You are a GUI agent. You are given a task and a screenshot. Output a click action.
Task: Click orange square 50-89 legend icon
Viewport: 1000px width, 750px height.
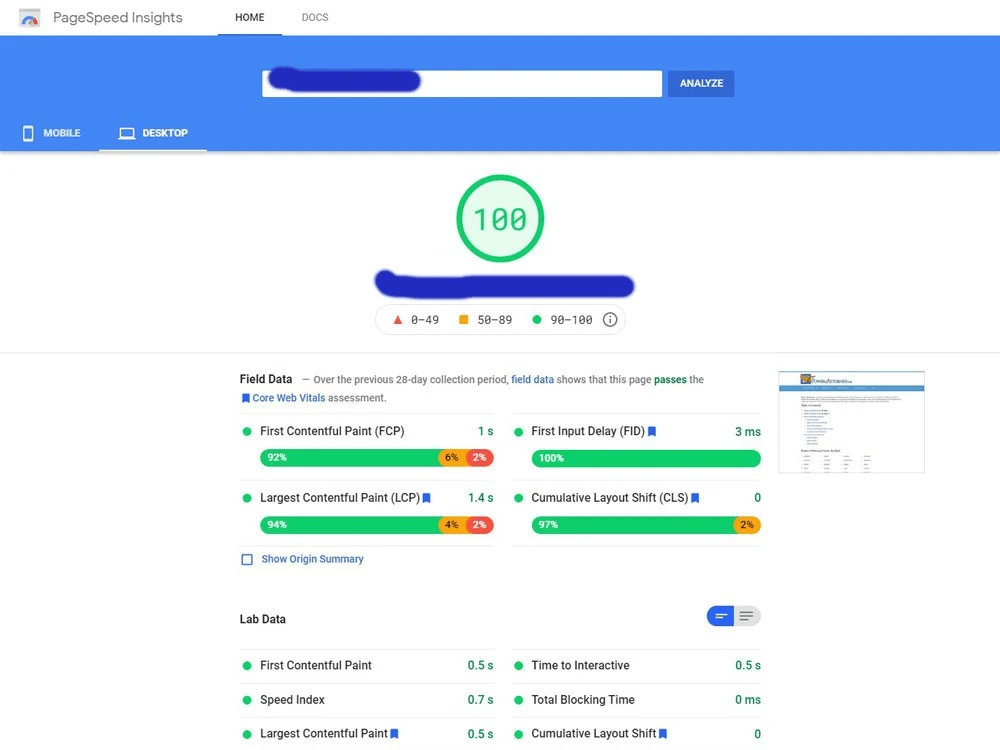coord(464,320)
